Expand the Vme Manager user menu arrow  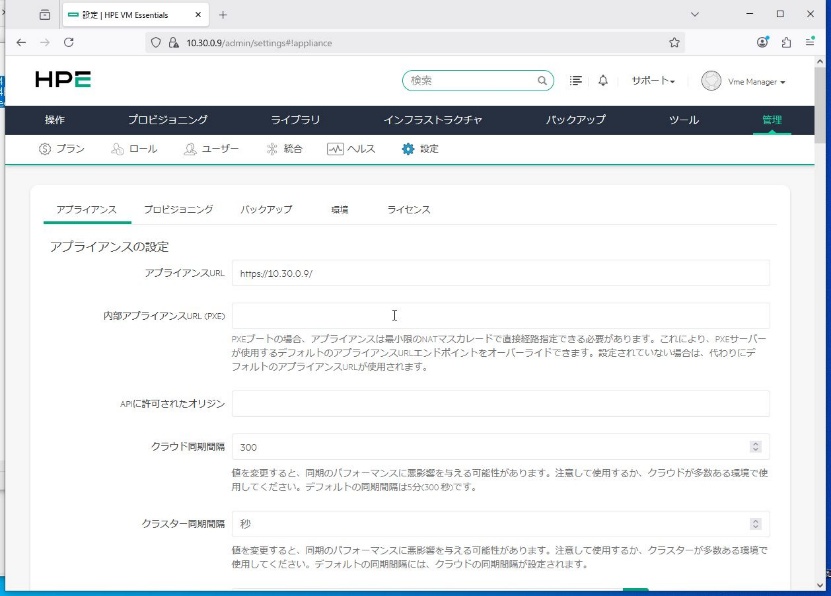click(783, 82)
